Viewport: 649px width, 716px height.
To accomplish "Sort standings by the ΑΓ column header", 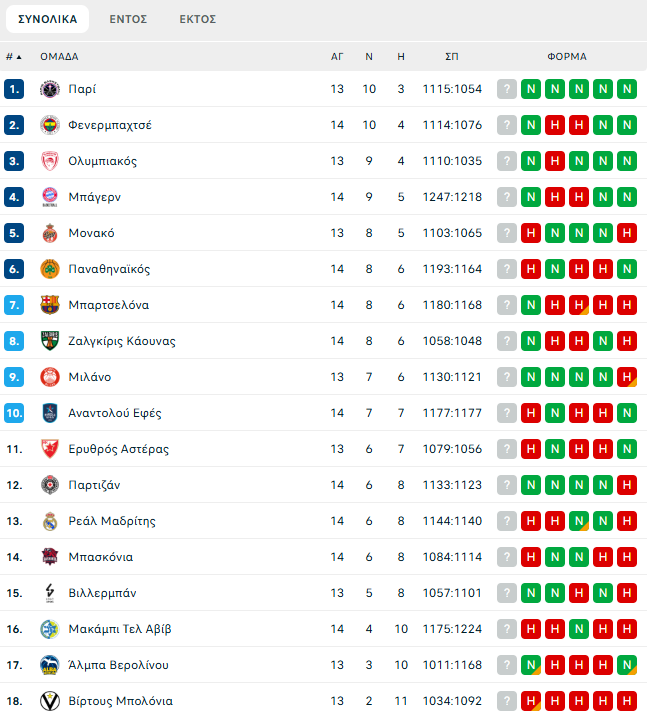I will (x=337, y=57).
